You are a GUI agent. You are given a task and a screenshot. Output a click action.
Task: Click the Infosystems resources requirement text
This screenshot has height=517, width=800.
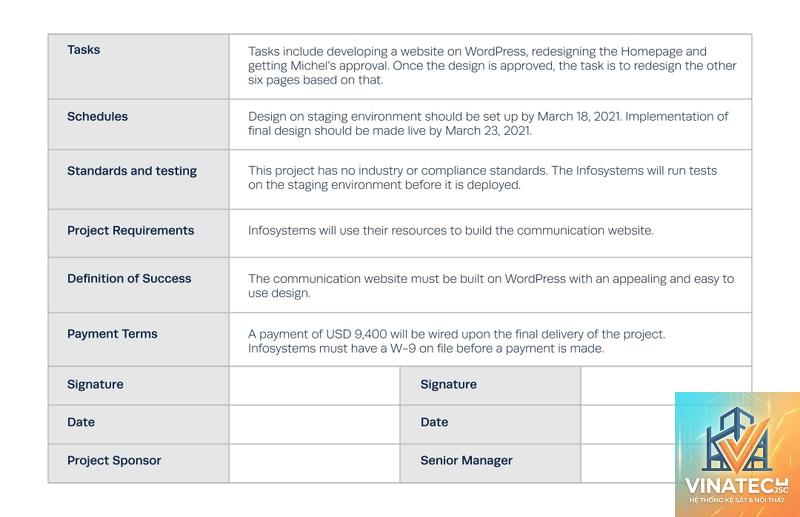click(451, 231)
